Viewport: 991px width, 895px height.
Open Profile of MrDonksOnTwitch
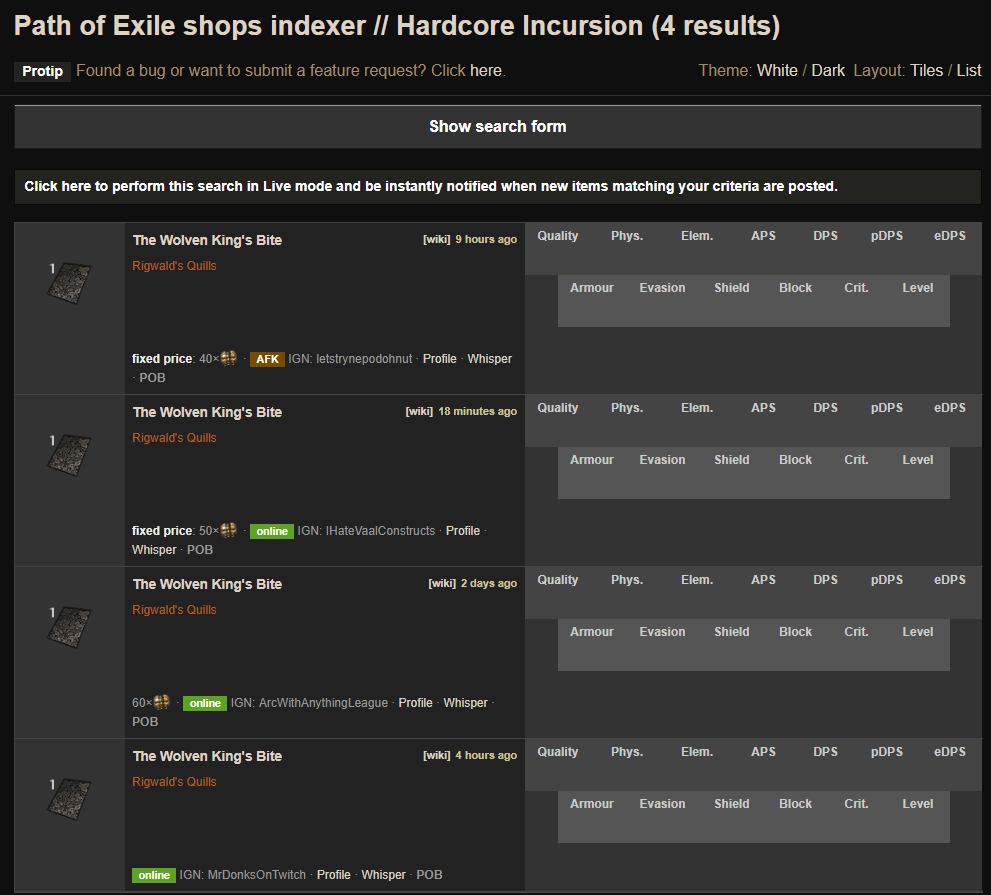coord(334,874)
